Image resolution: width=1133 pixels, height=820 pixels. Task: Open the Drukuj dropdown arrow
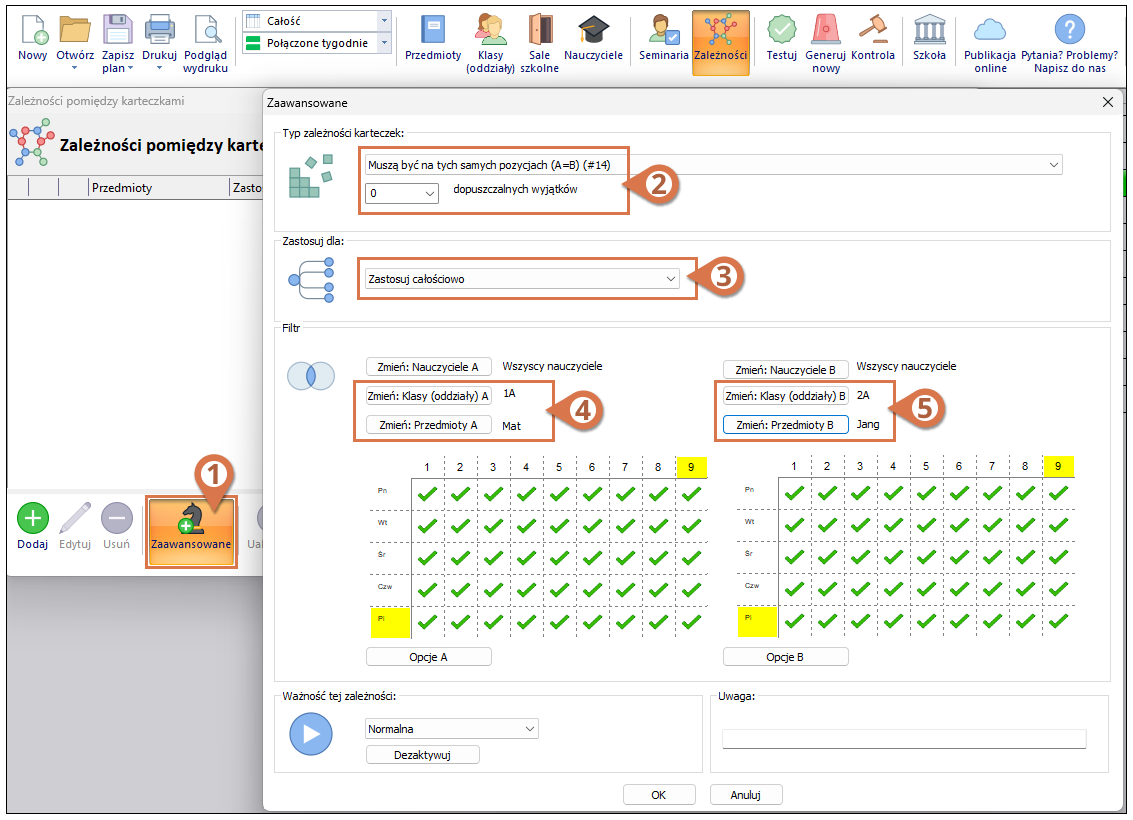(160, 69)
